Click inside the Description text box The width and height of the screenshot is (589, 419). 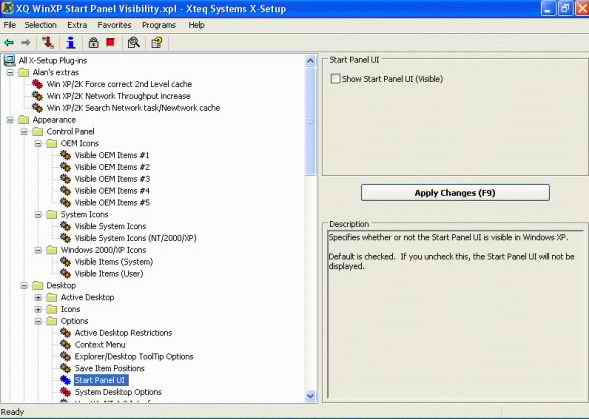click(x=455, y=314)
